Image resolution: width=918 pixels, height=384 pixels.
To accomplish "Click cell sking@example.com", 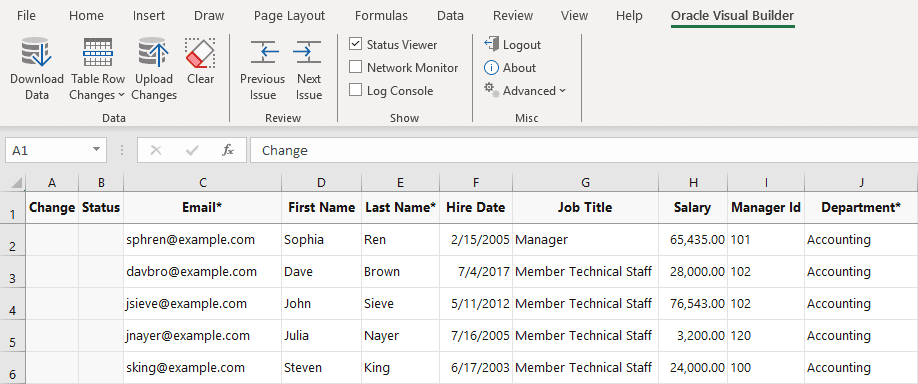I will point(203,368).
